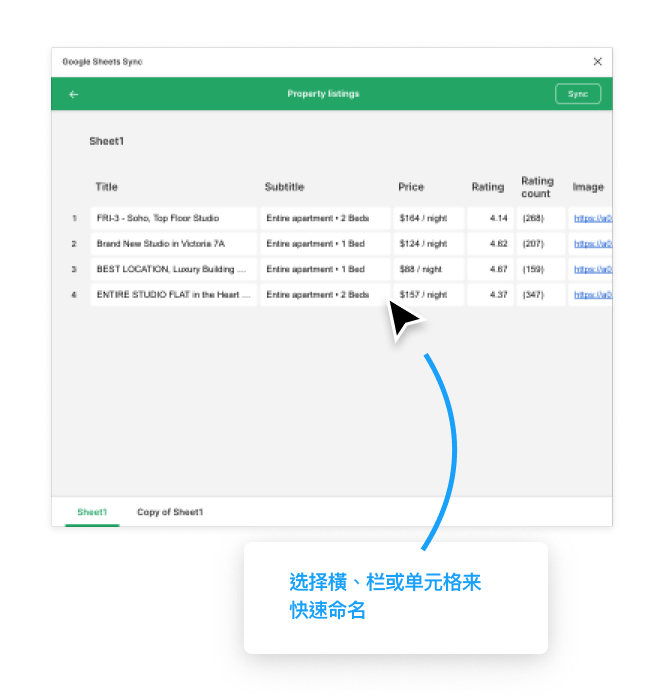Select row number 3
The height and width of the screenshot is (698, 666).
(74, 270)
